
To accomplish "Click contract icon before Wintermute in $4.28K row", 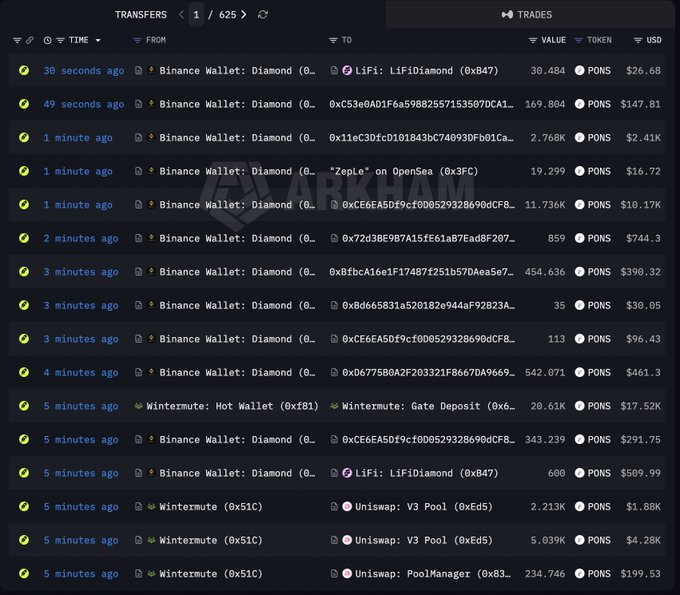I will point(138,540).
